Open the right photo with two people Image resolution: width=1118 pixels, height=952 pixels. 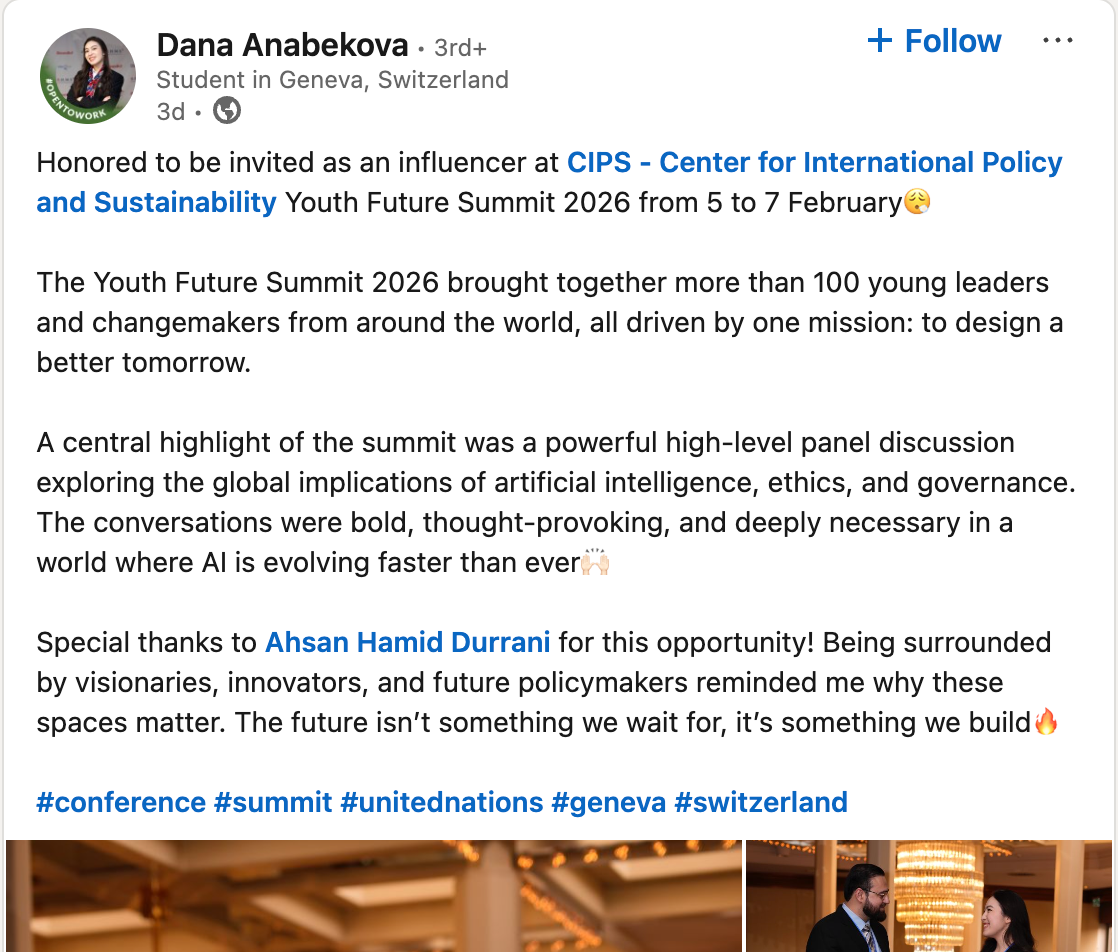click(x=929, y=896)
